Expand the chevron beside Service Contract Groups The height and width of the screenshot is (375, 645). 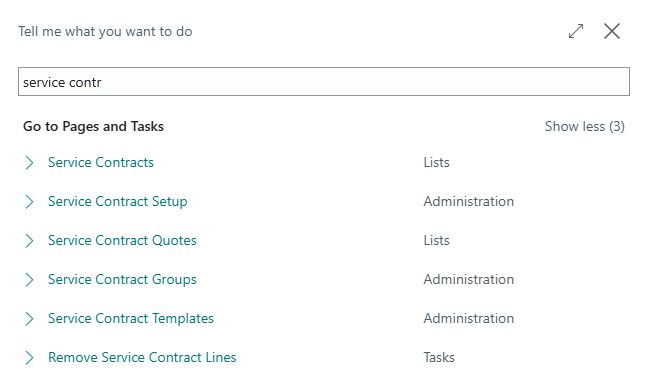tap(29, 280)
